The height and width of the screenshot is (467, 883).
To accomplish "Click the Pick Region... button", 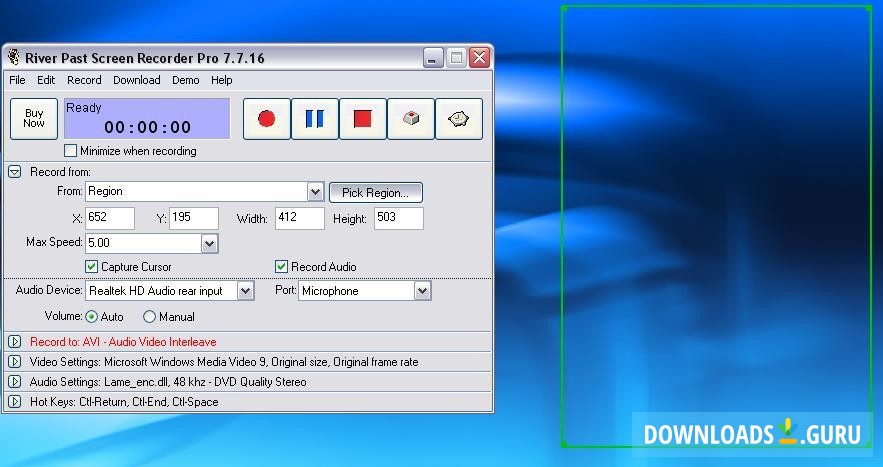I will point(376,192).
